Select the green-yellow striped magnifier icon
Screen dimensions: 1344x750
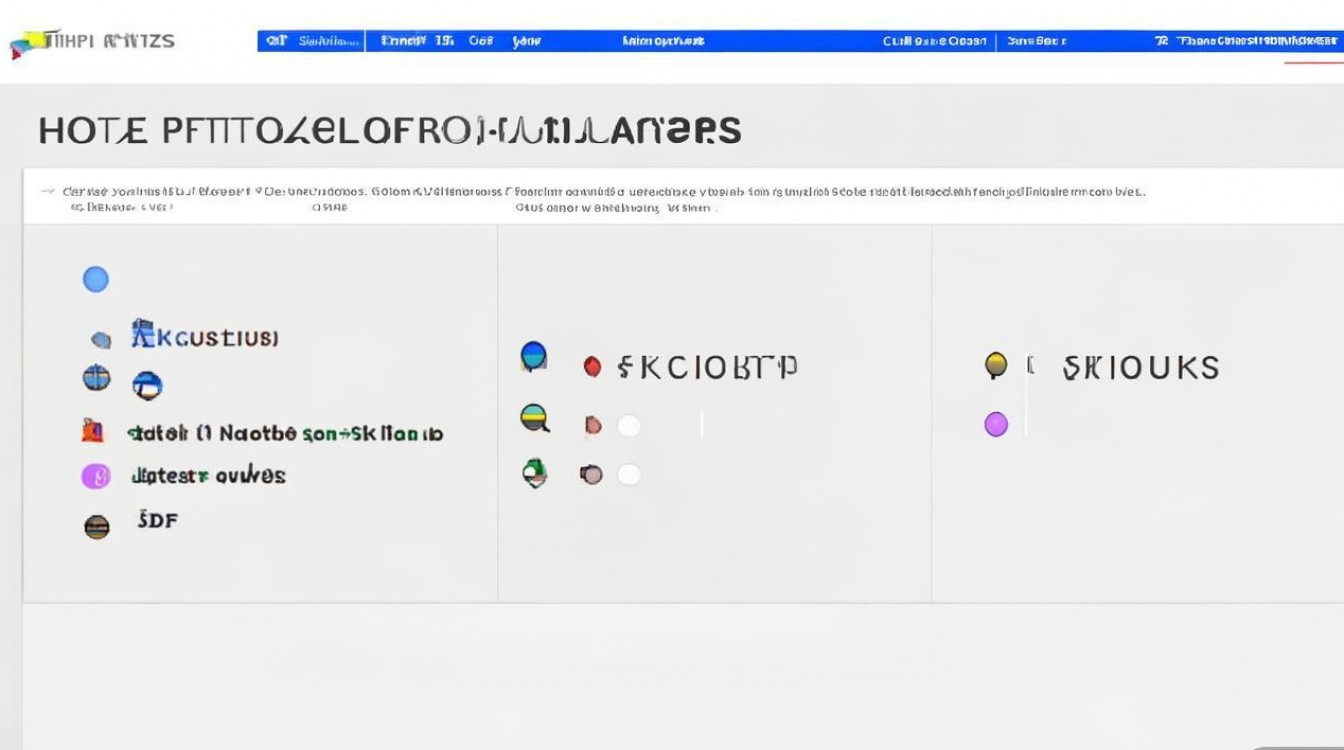535,418
